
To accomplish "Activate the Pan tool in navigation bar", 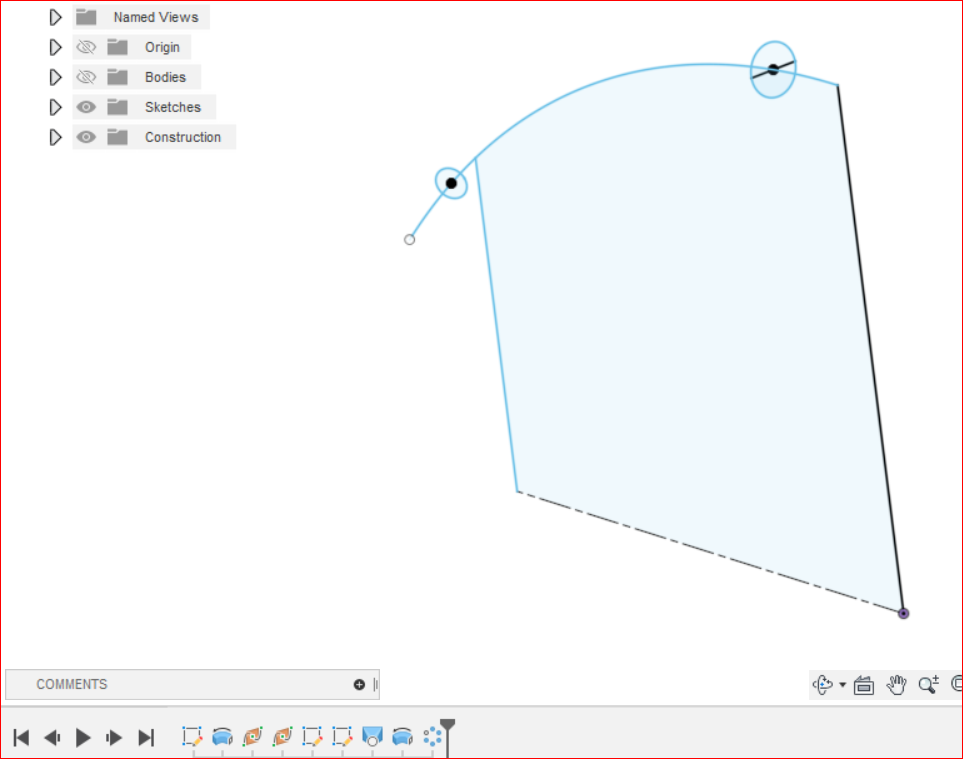I will (896, 685).
